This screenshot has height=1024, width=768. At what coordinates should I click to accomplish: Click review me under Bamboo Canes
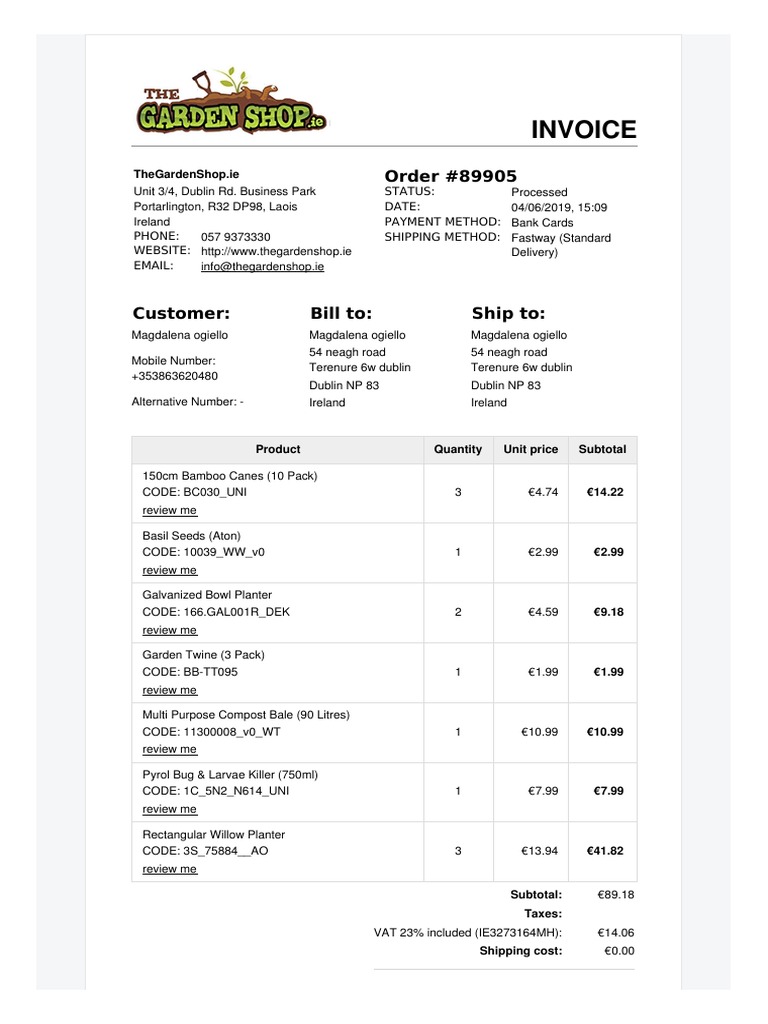tap(170, 510)
